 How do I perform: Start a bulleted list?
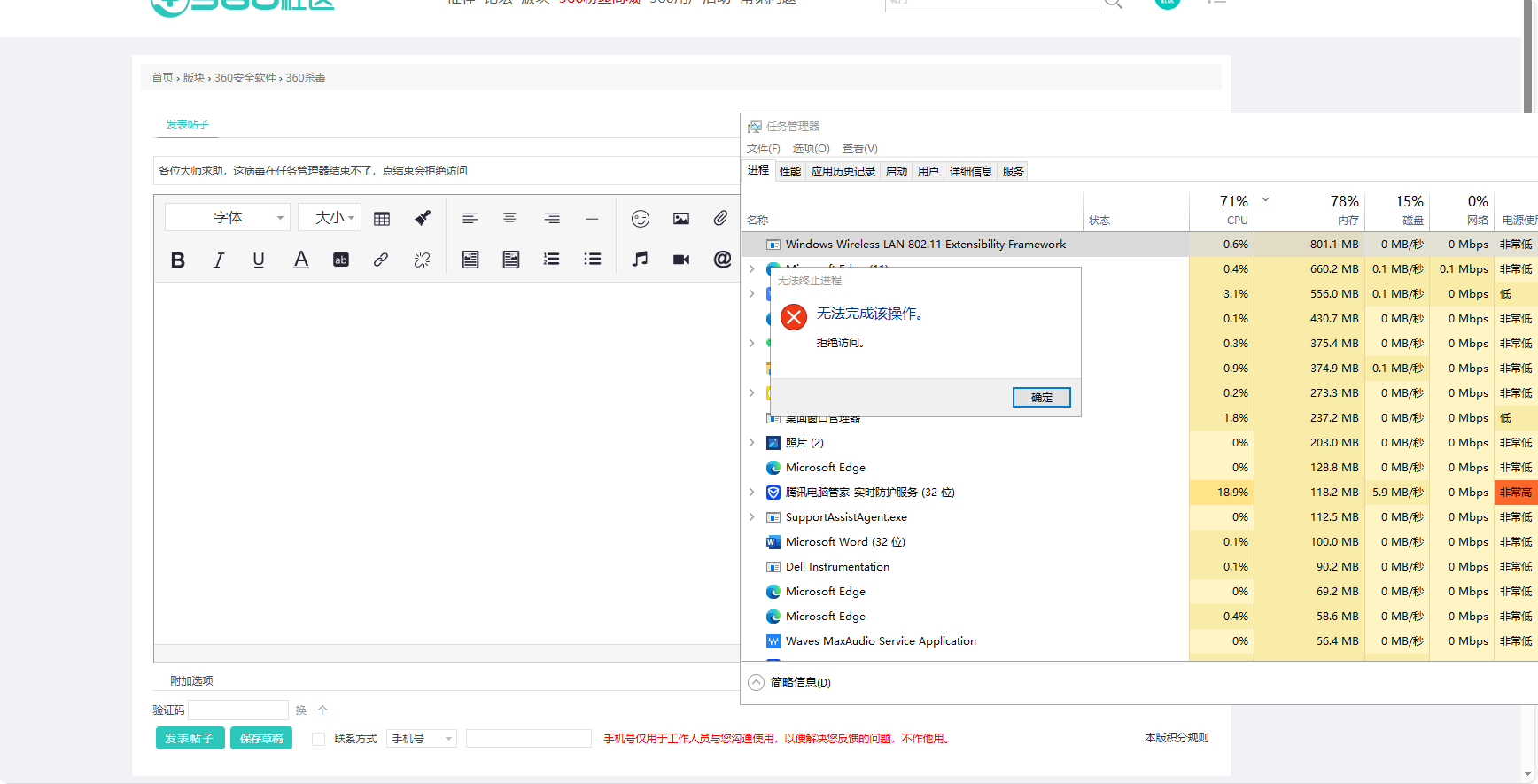tap(592, 260)
